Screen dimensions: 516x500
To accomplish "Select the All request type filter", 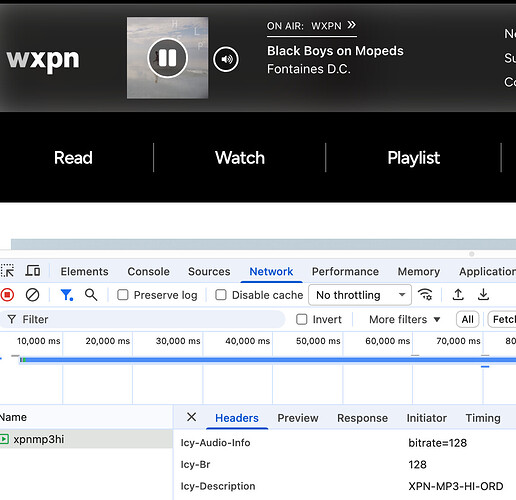I will (467, 319).
